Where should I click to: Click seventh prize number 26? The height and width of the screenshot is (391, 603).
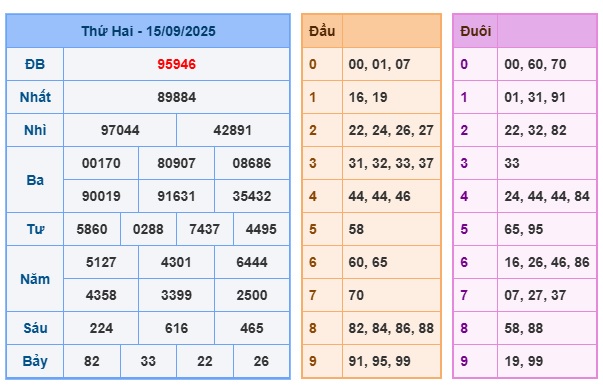point(261,362)
